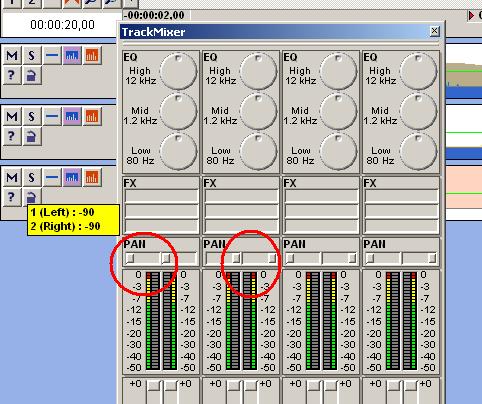Click the blue mixer icon on second track
Viewport: 482px width, 404px height.
(x=72, y=116)
